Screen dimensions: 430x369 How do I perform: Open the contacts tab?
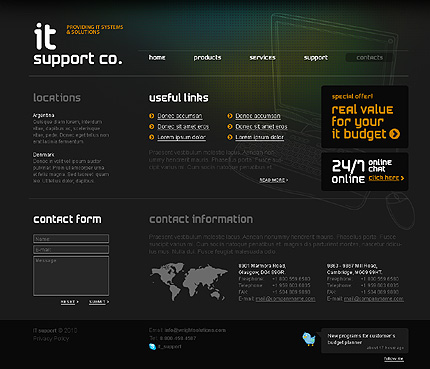[370, 58]
